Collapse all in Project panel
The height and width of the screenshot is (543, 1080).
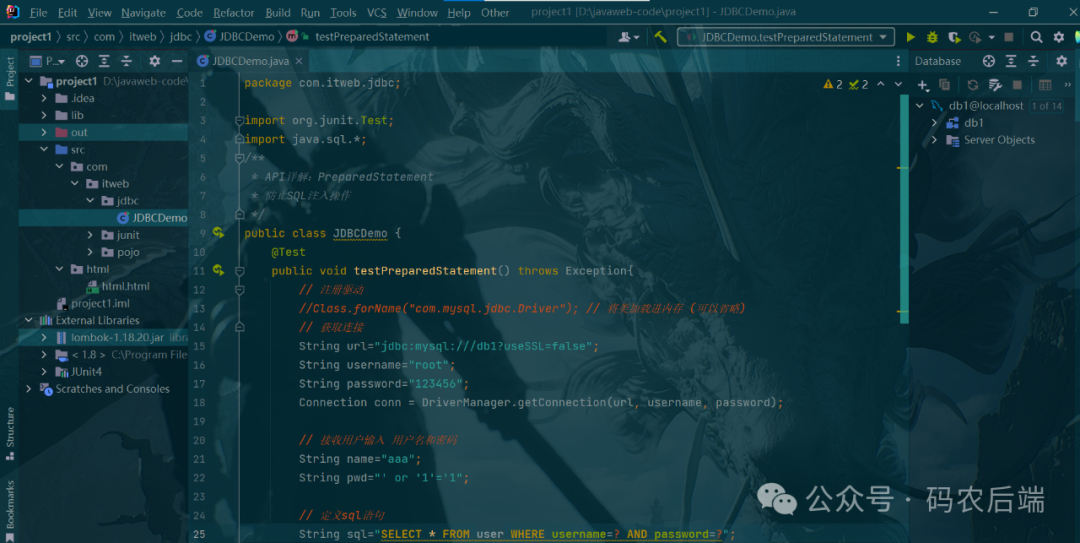click(126, 61)
